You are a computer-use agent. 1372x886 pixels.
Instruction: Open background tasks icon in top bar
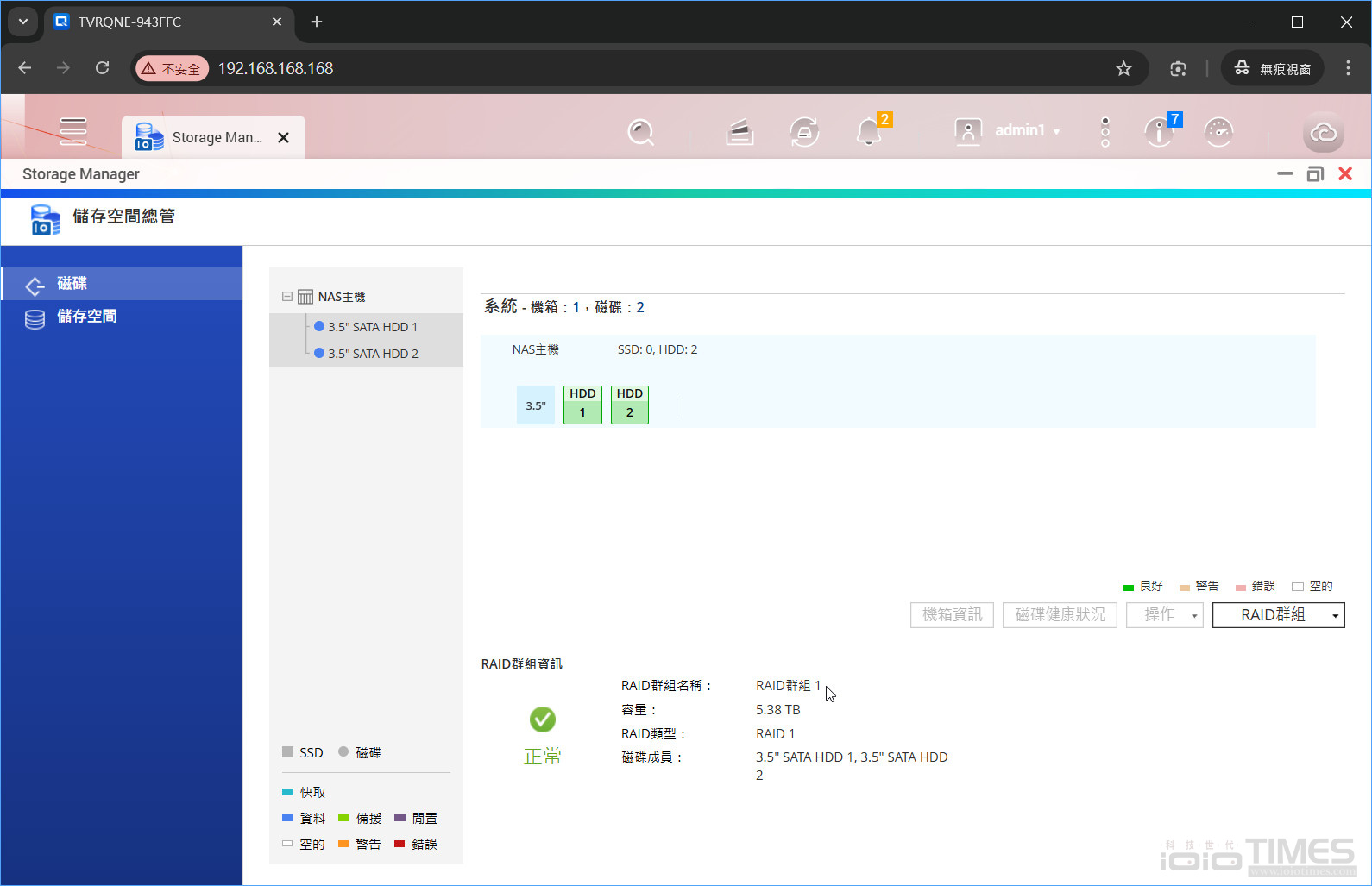(739, 132)
